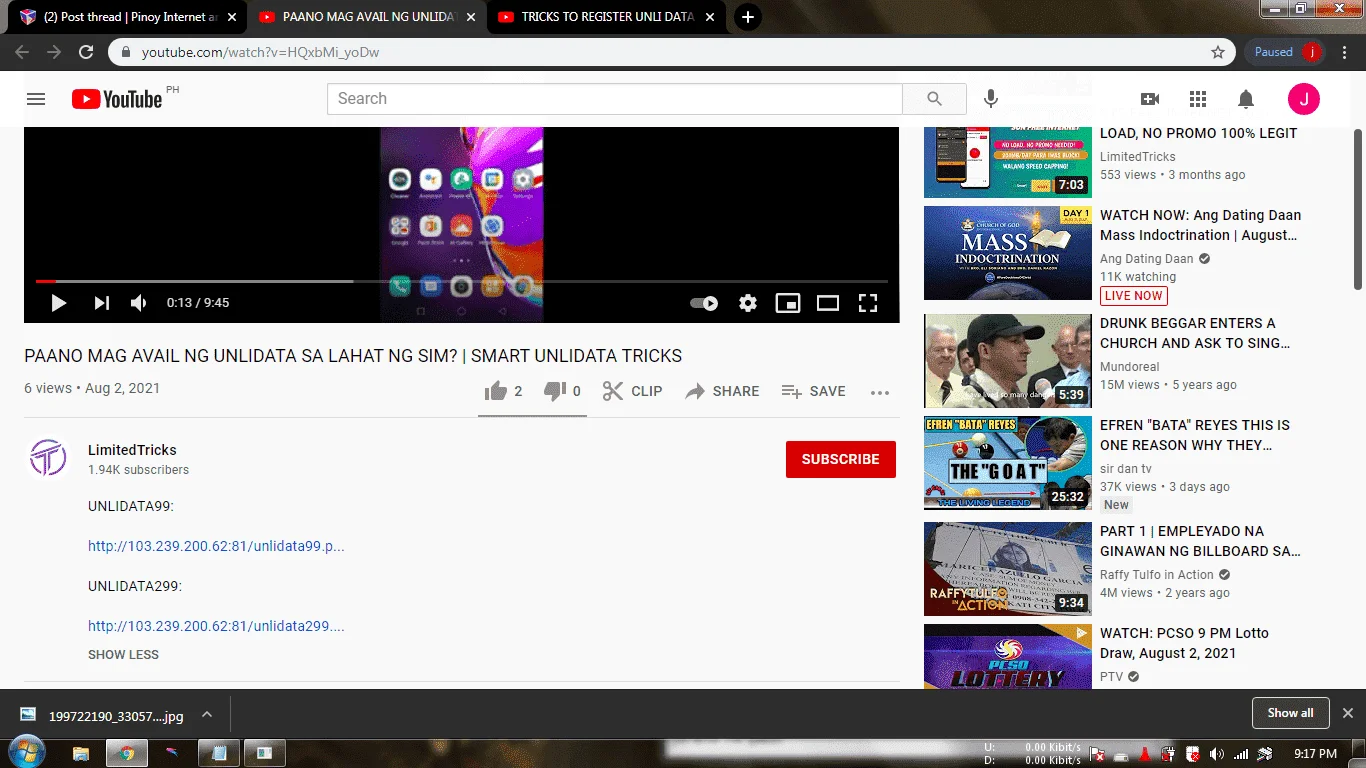Reload the page
This screenshot has height=768, width=1366.
[86, 52]
